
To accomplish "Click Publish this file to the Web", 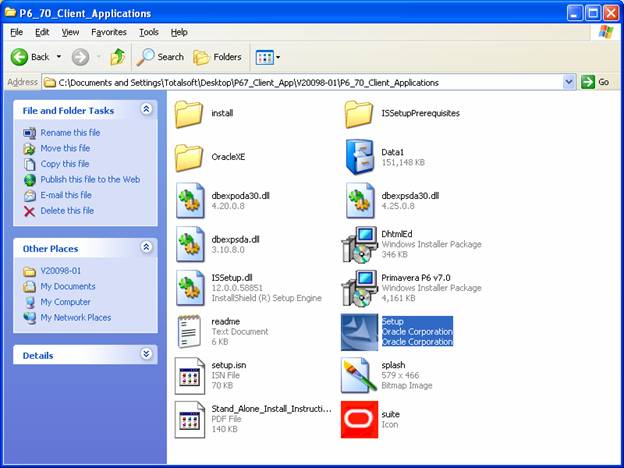I will point(90,179).
